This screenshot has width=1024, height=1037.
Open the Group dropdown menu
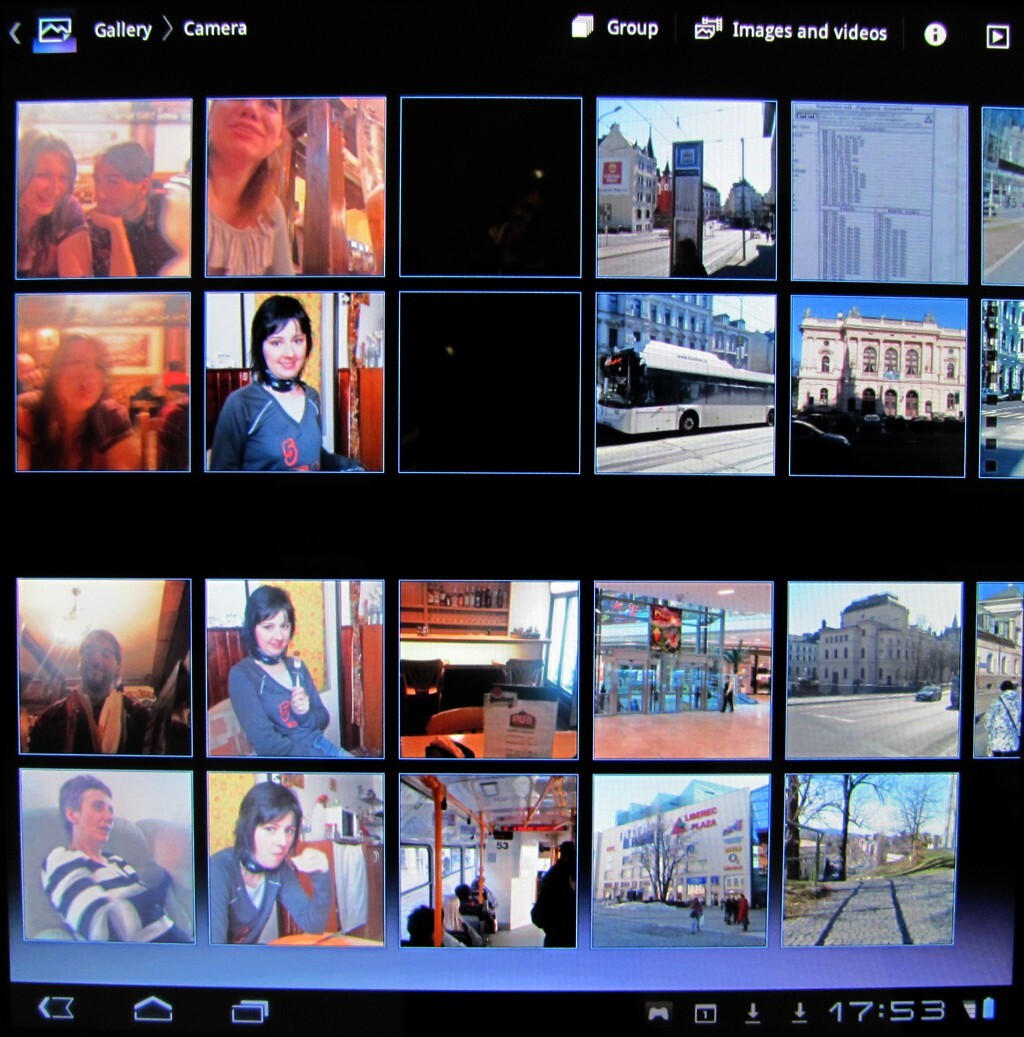pyautogui.click(x=615, y=28)
